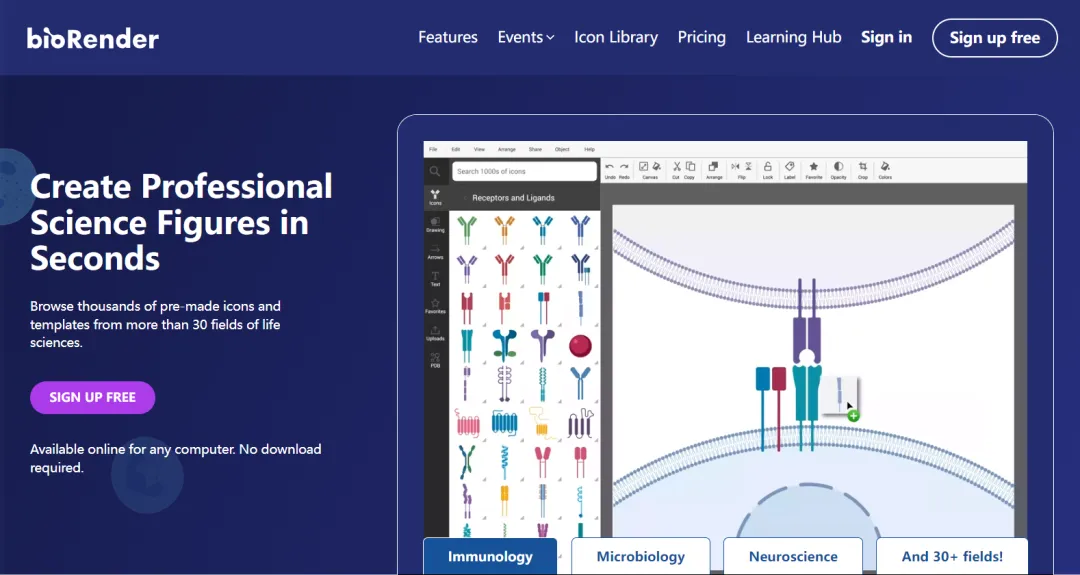This screenshot has width=1080, height=575.
Task: Click the Canvas fill bucket icon
Action: coord(656,167)
